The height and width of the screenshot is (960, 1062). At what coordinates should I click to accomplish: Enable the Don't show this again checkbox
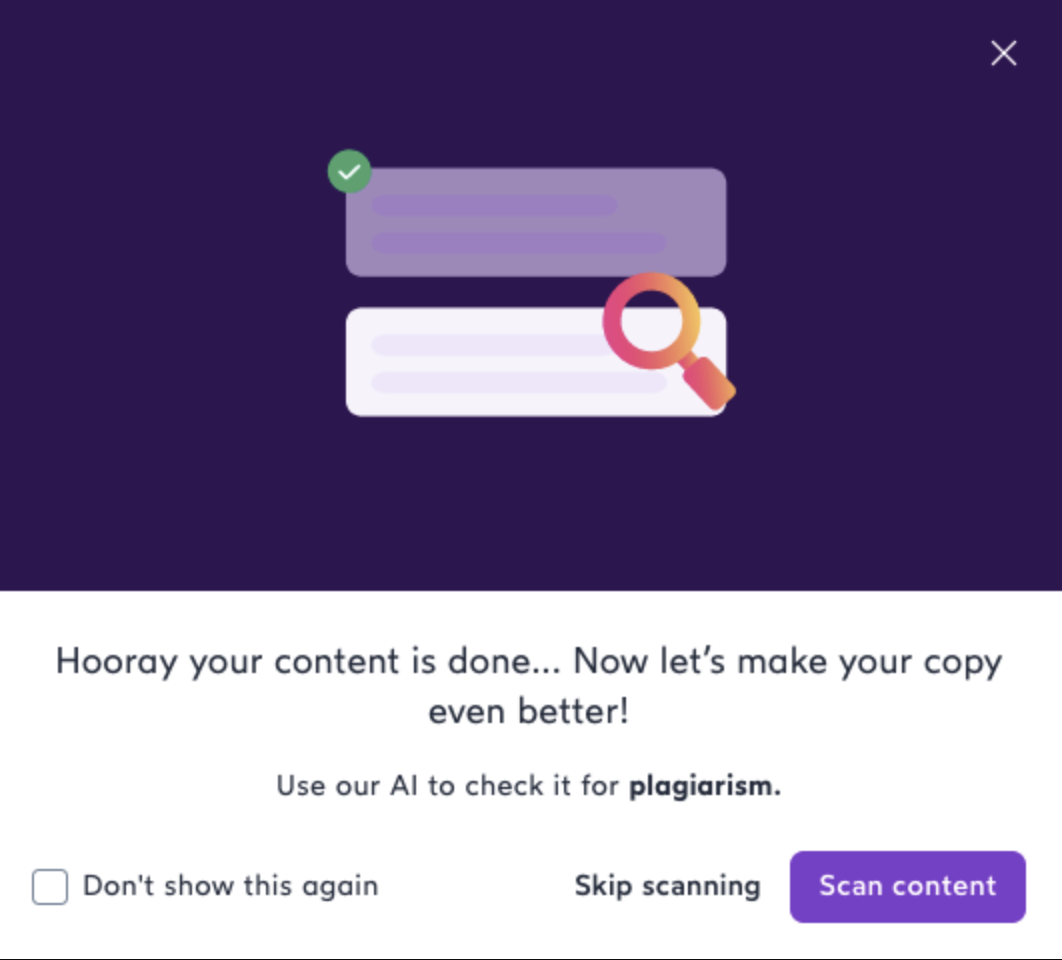click(x=50, y=886)
